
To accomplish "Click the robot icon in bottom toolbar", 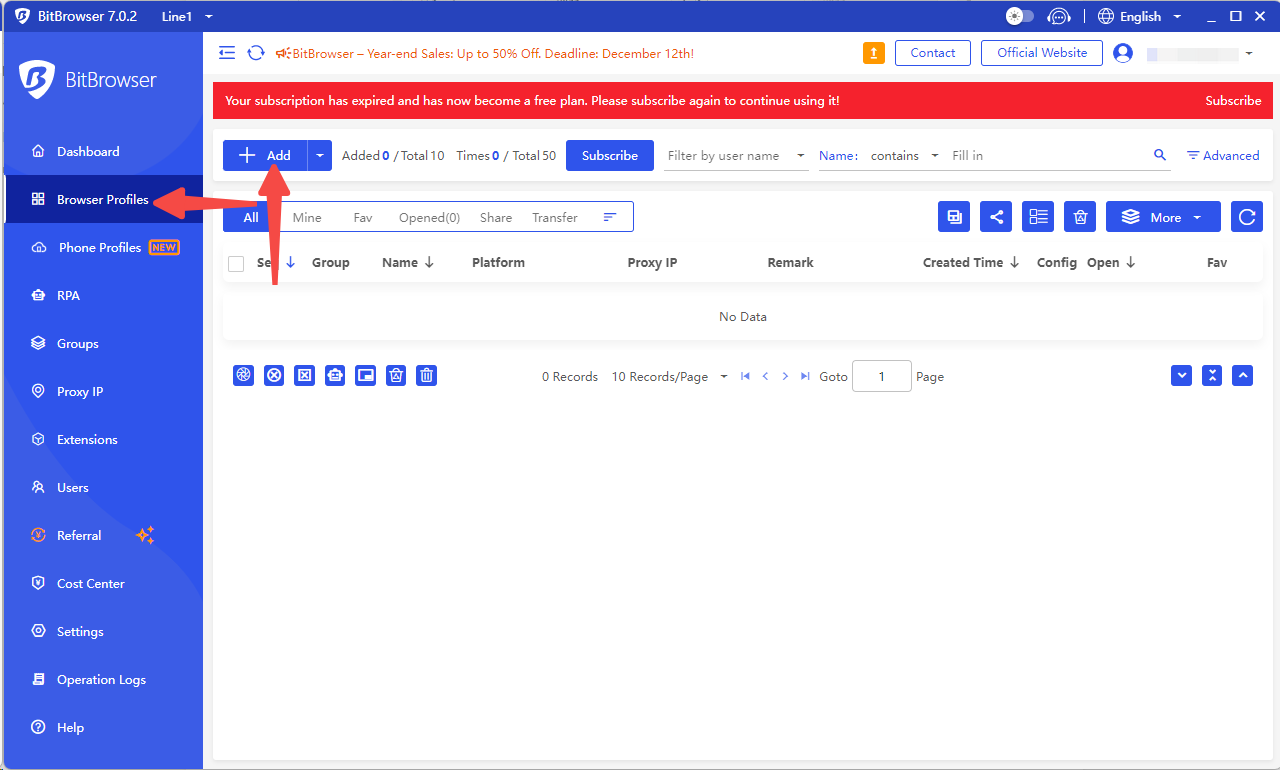I will coord(335,375).
